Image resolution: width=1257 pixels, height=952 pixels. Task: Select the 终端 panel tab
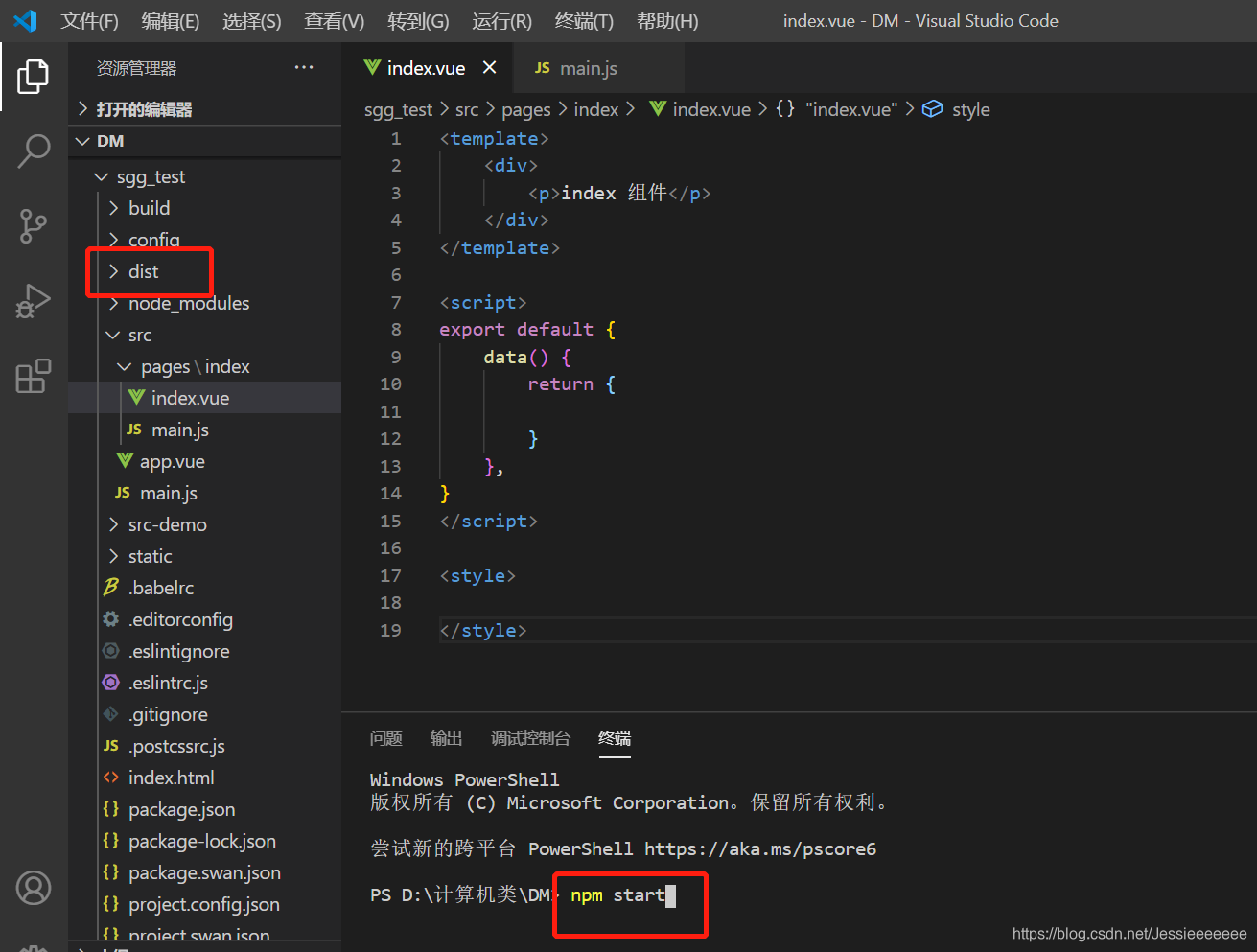[615, 738]
